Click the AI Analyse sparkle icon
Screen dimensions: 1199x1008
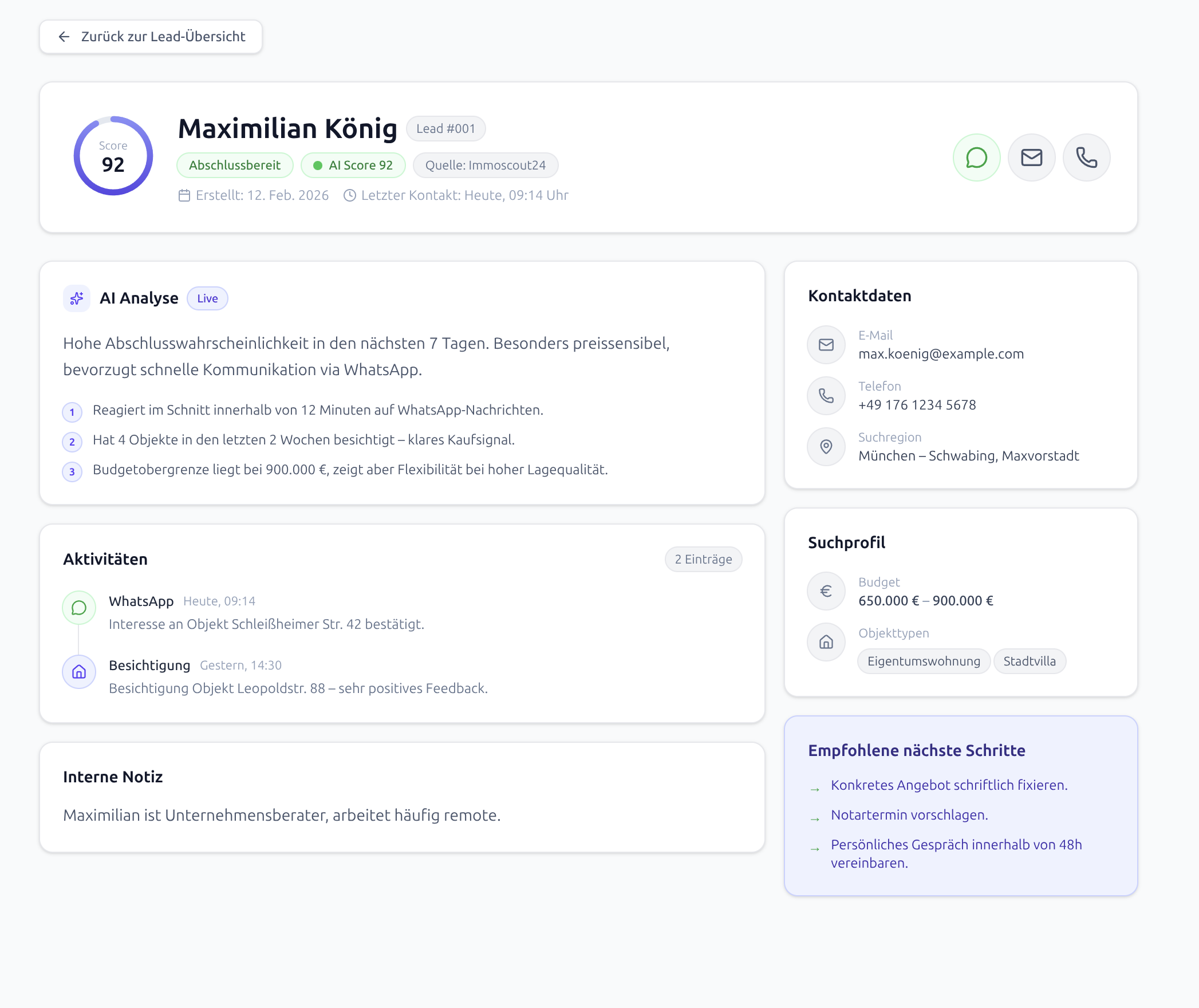pos(77,298)
